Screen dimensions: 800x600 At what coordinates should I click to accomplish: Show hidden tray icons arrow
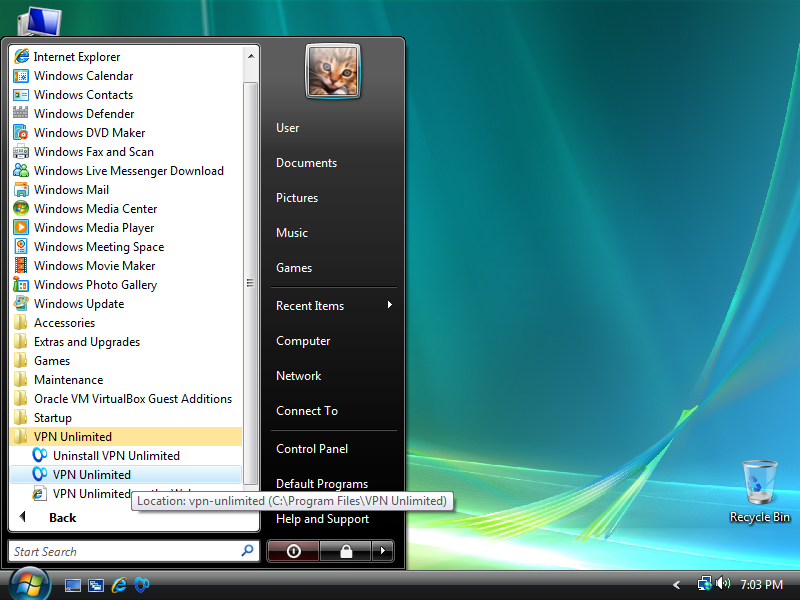(677, 585)
